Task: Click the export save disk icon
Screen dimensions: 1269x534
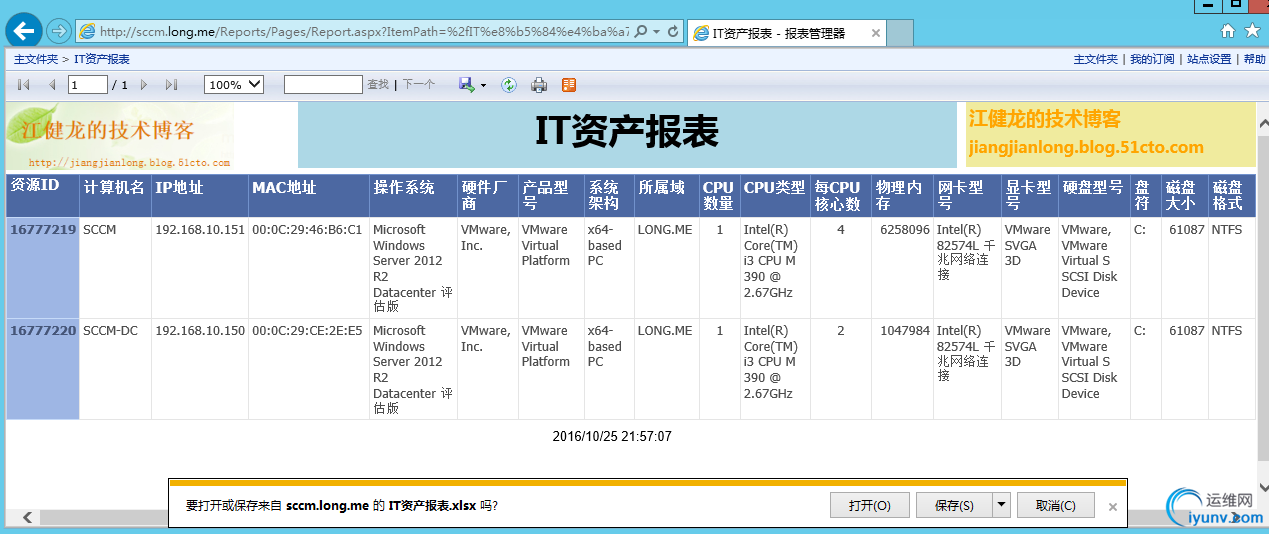Action: [466, 85]
